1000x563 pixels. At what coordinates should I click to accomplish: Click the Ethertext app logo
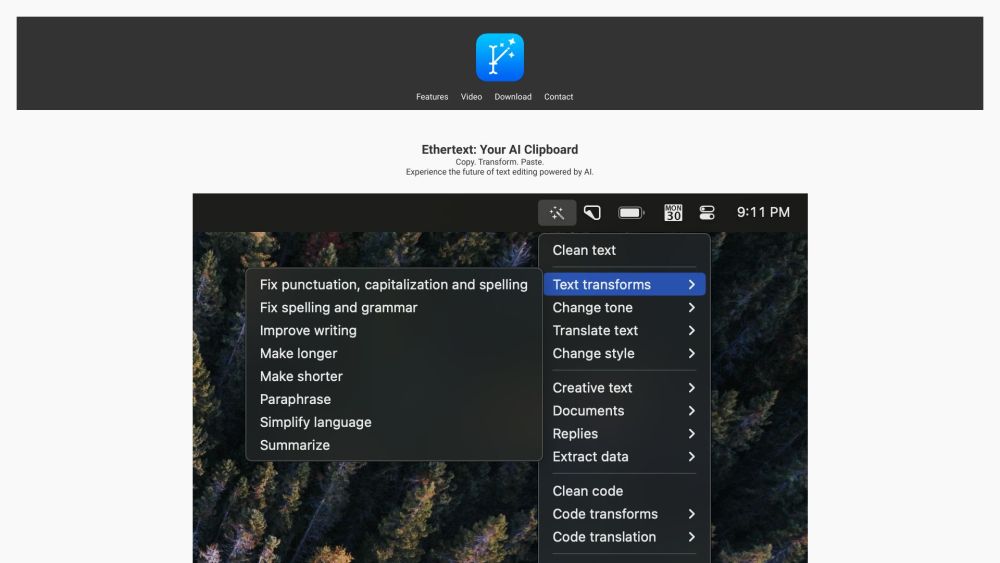(499, 57)
